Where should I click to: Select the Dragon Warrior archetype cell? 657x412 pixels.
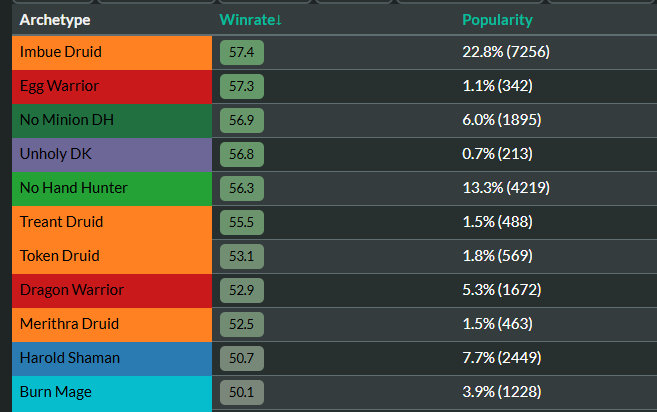(112, 290)
